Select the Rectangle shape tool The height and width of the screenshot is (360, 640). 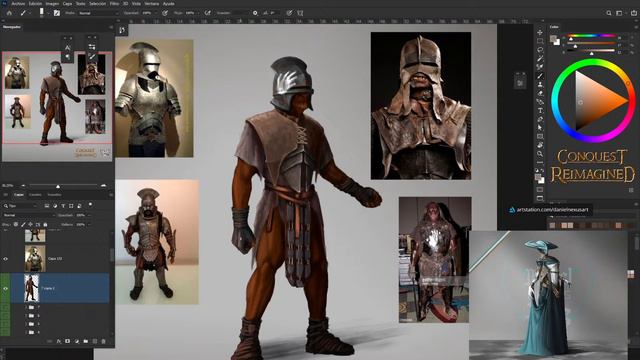click(540, 136)
